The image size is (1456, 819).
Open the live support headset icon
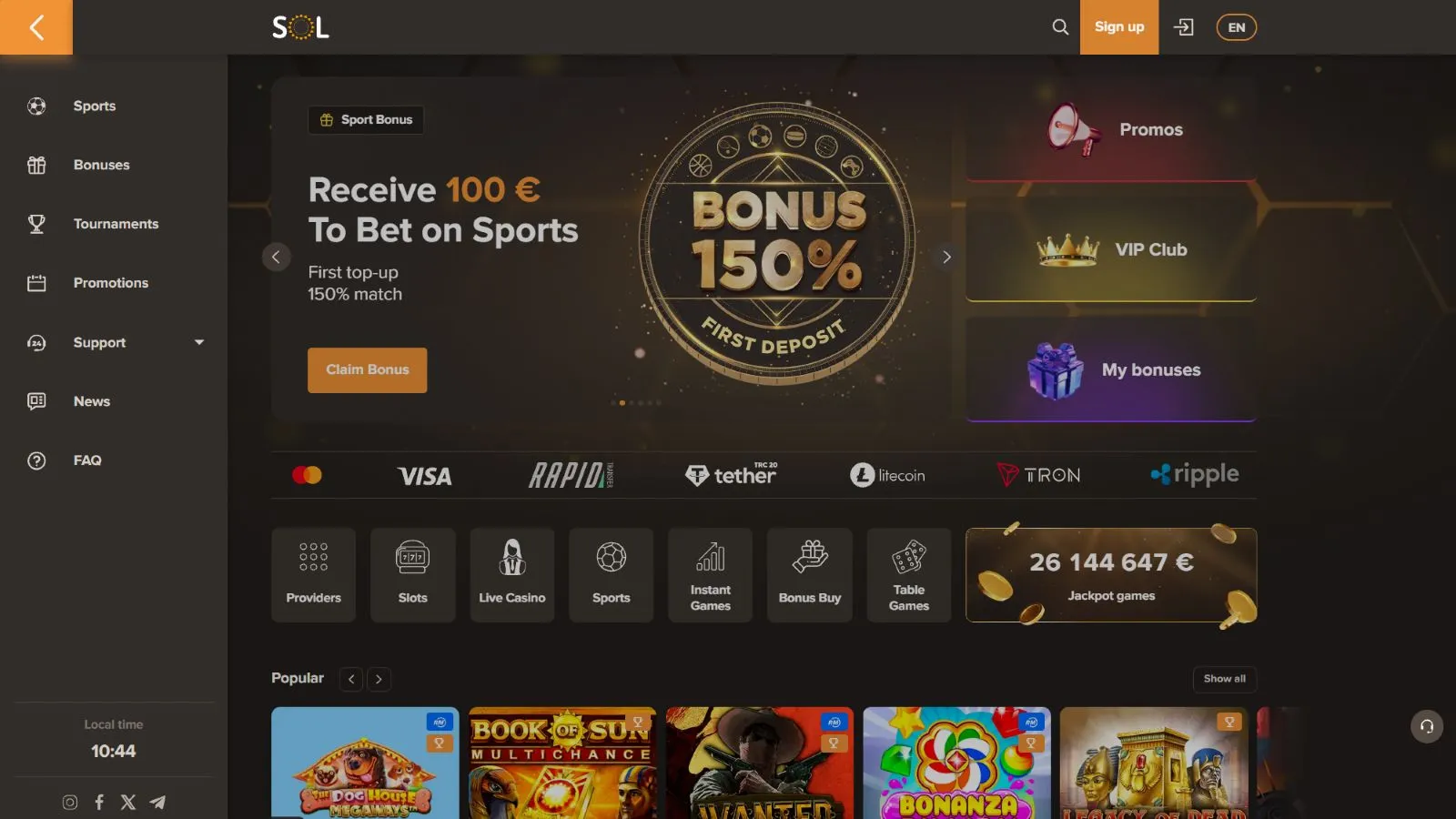[1427, 726]
